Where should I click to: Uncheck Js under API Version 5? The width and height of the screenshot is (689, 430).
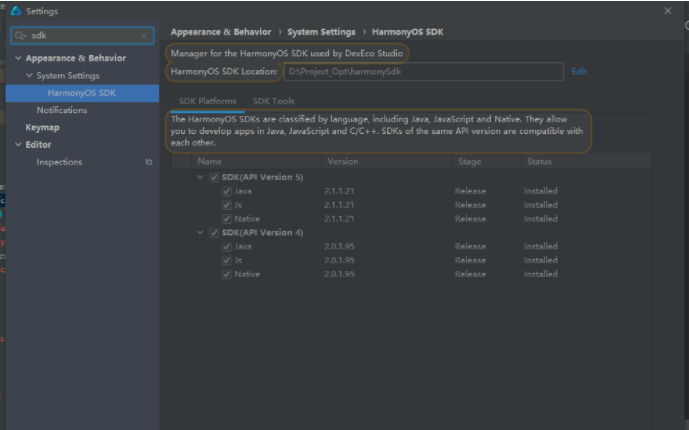click(x=227, y=205)
